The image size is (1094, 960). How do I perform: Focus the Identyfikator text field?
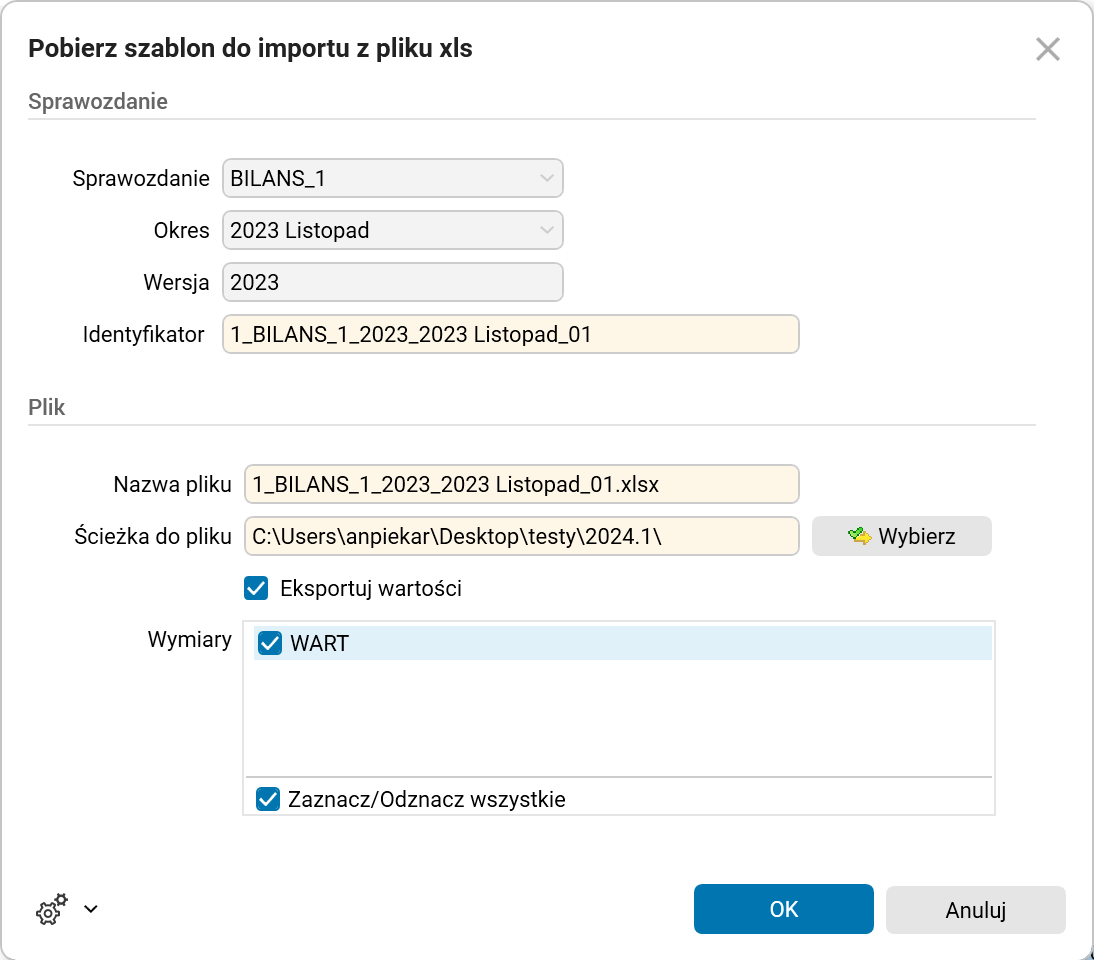click(510, 334)
